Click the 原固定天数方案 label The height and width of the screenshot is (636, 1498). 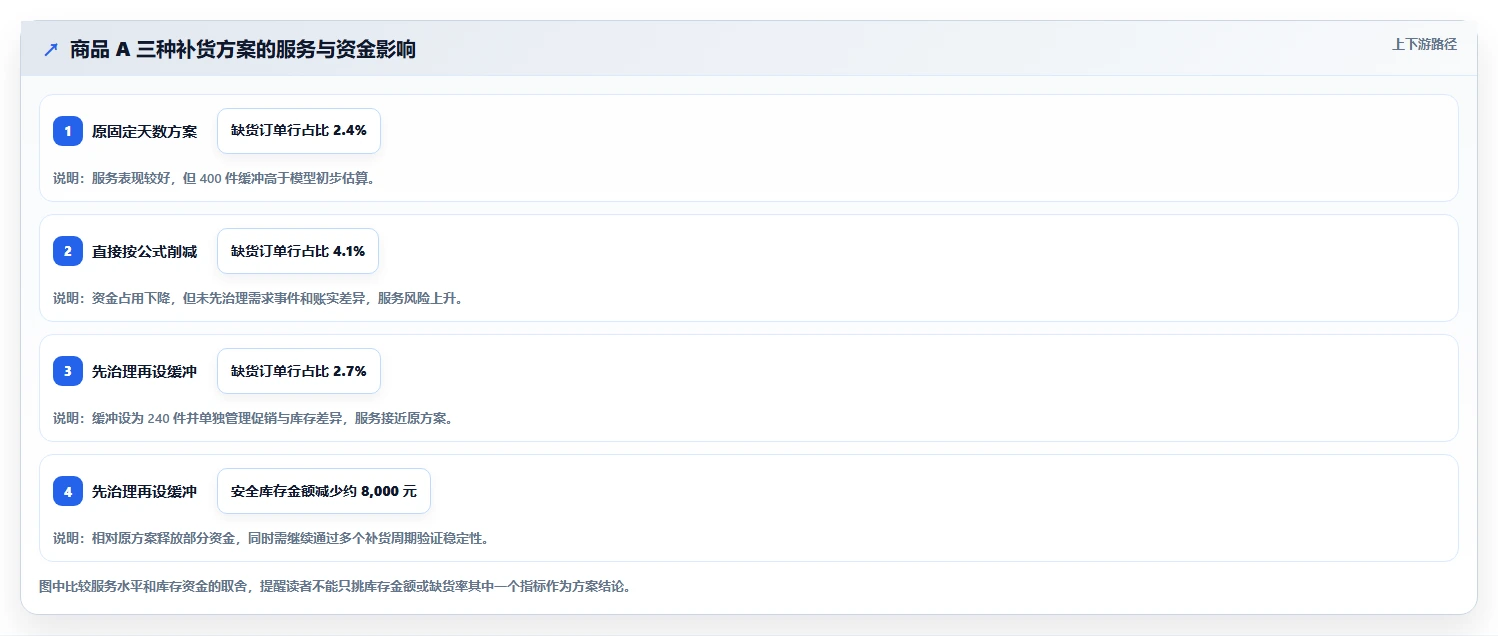pos(145,131)
